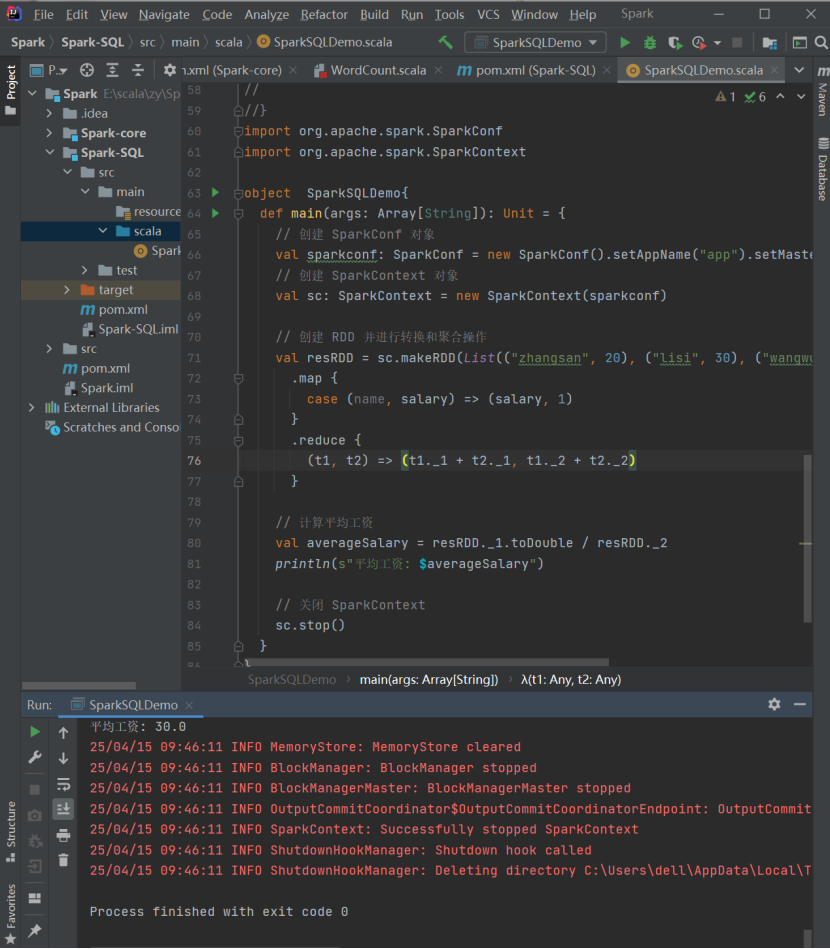Clear all console output with trash icon
Viewport: 830px width, 949px height.
tap(63, 860)
